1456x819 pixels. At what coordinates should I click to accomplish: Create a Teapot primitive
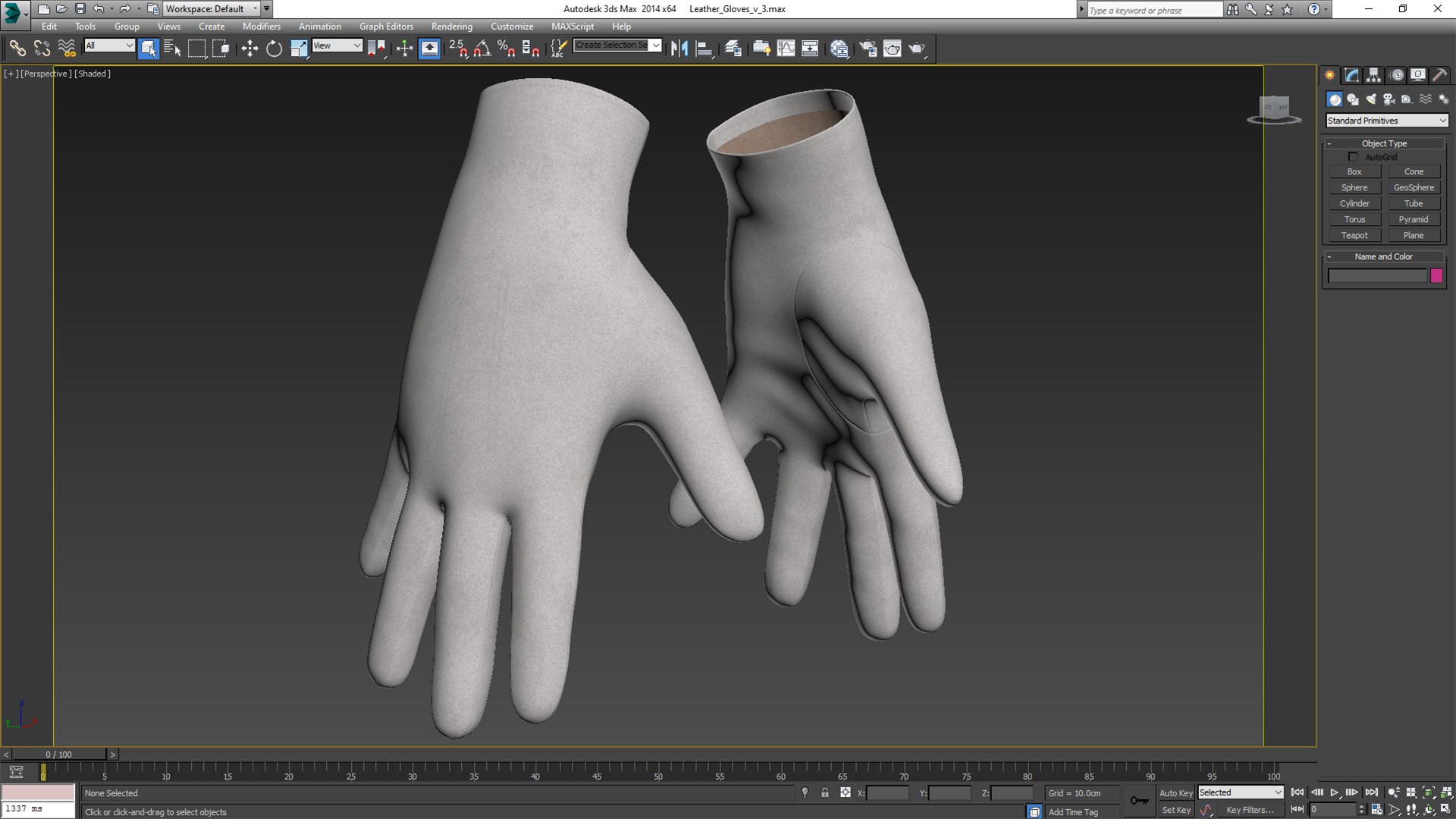[x=1354, y=235]
